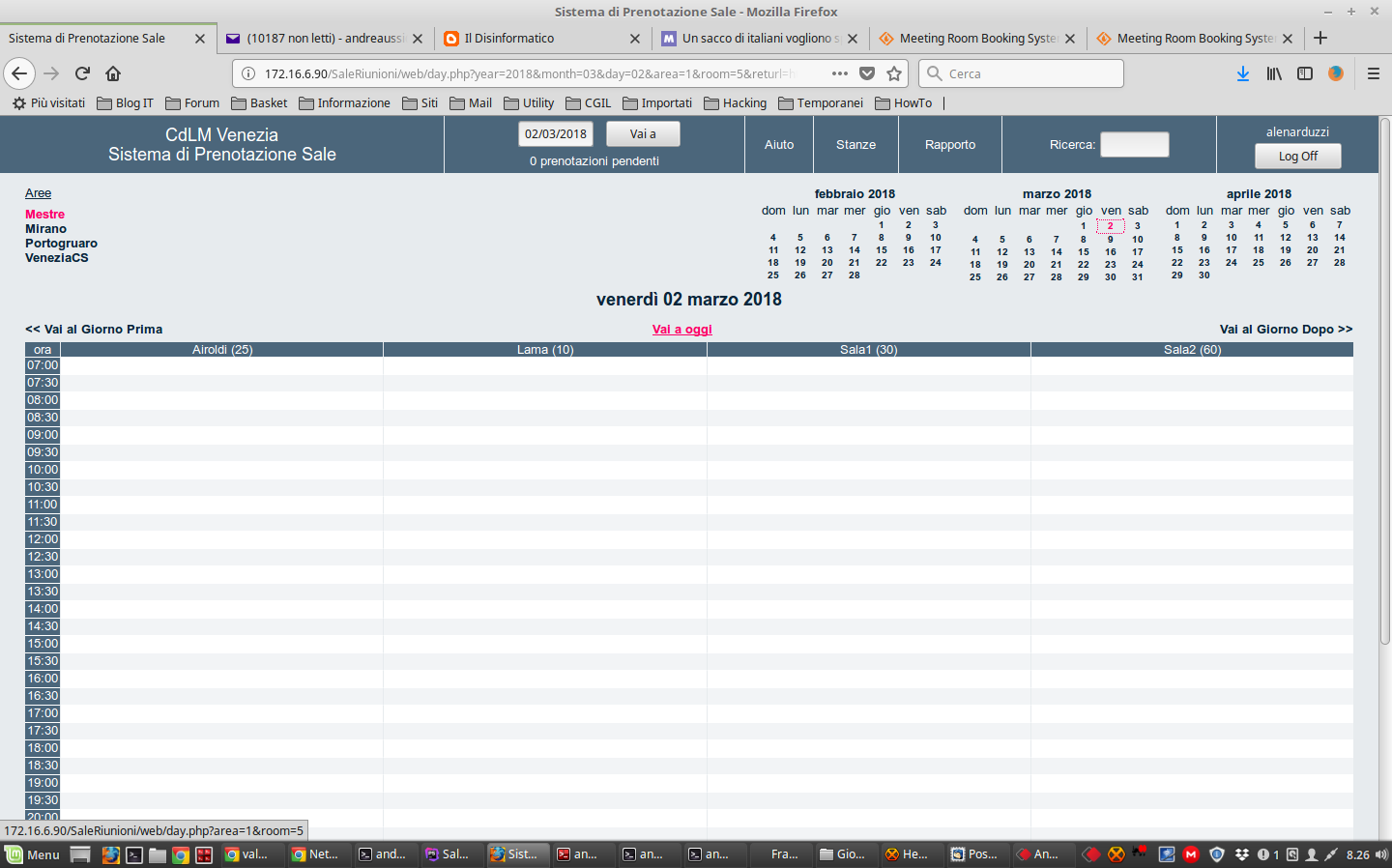Open the Utility bookmarks folder
This screenshot has height=868, width=1392.
(x=529, y=103)
